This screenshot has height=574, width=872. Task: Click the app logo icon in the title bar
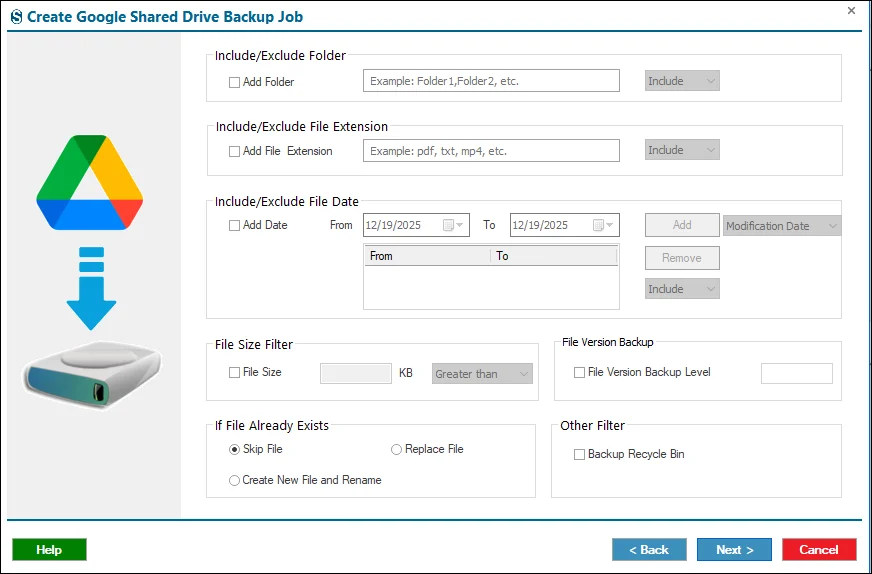click(x=17, y=17)
